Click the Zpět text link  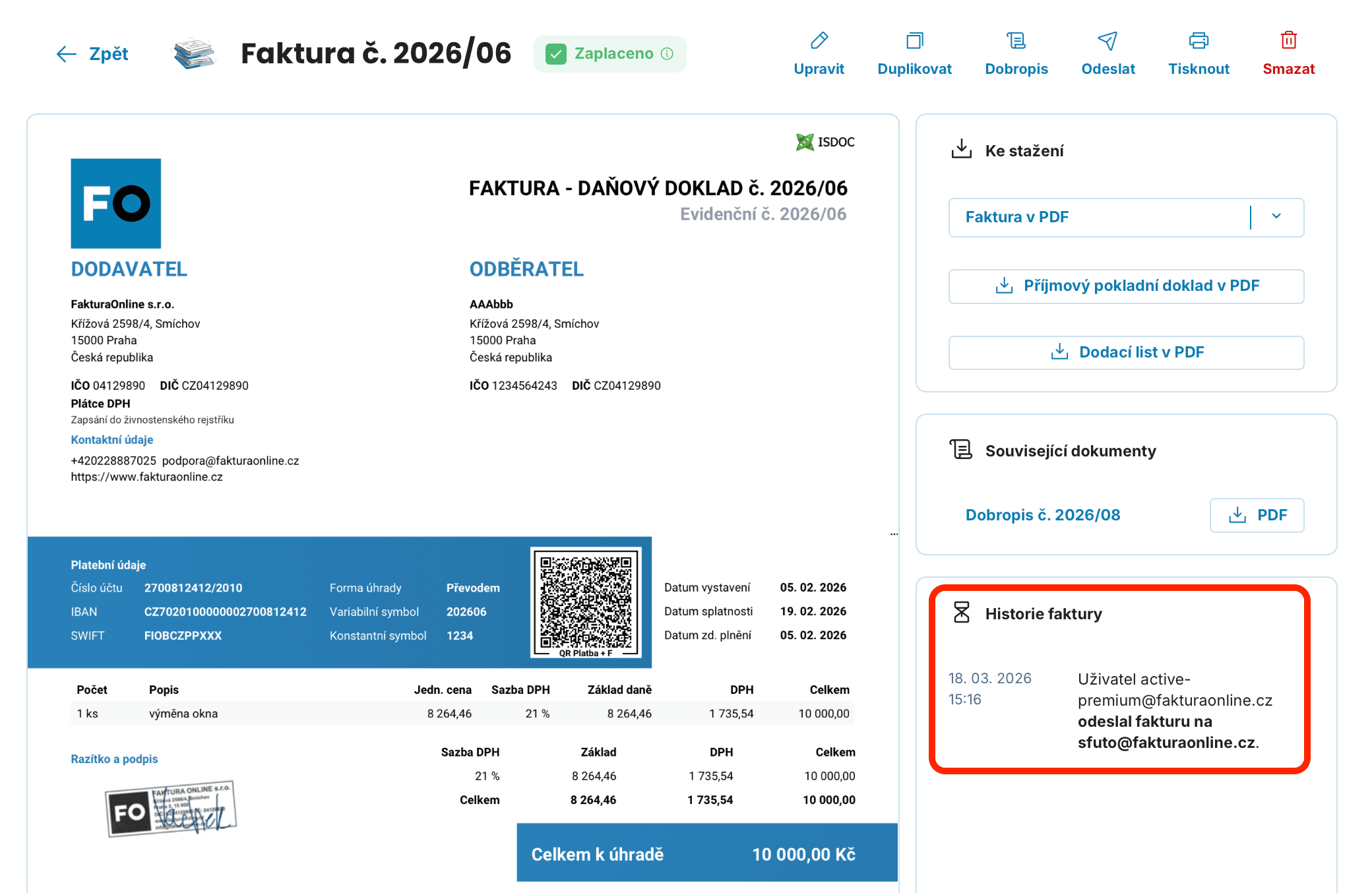pos(109,54)
